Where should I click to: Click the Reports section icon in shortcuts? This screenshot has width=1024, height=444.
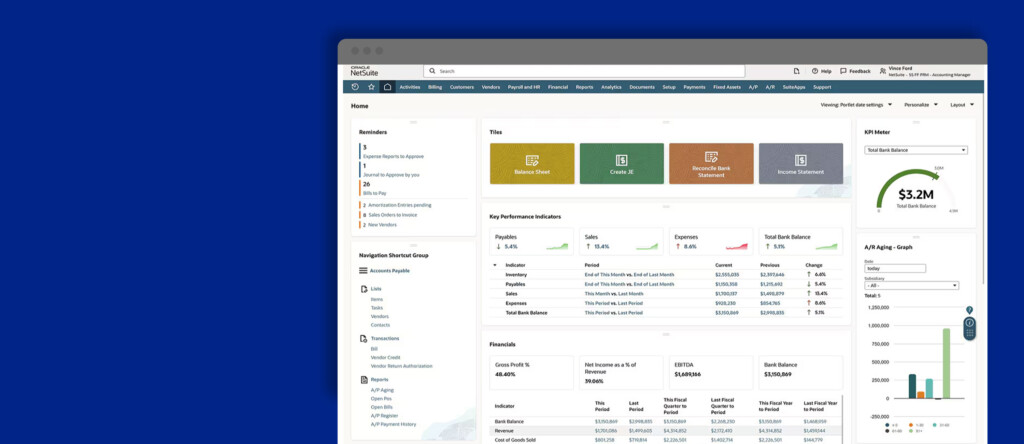364,379
